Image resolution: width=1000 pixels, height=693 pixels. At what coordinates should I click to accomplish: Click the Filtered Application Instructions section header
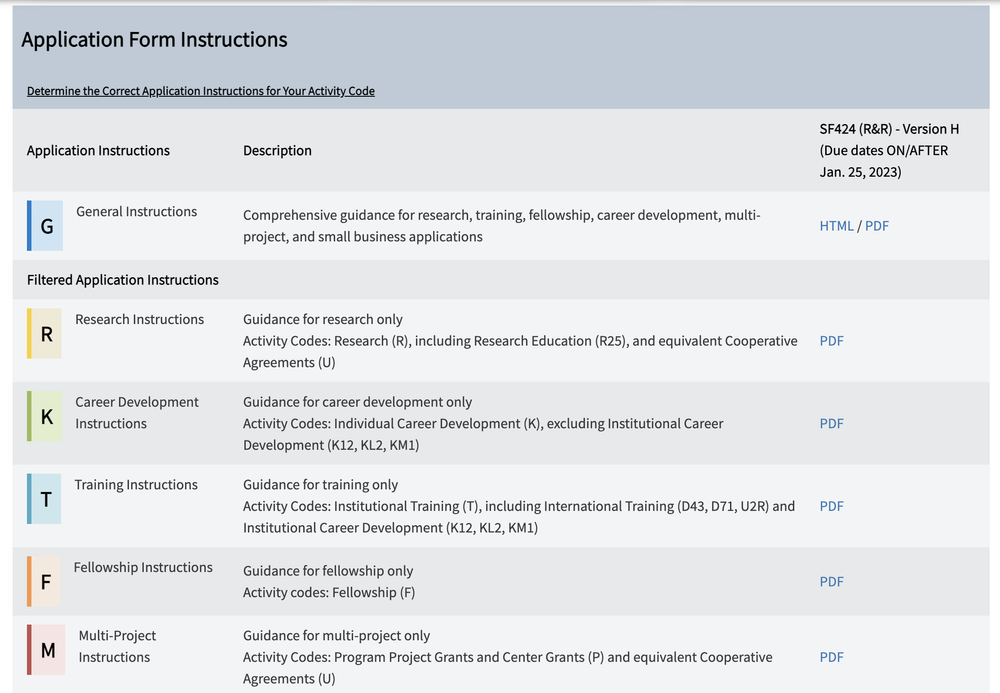(x=123, y=280)
